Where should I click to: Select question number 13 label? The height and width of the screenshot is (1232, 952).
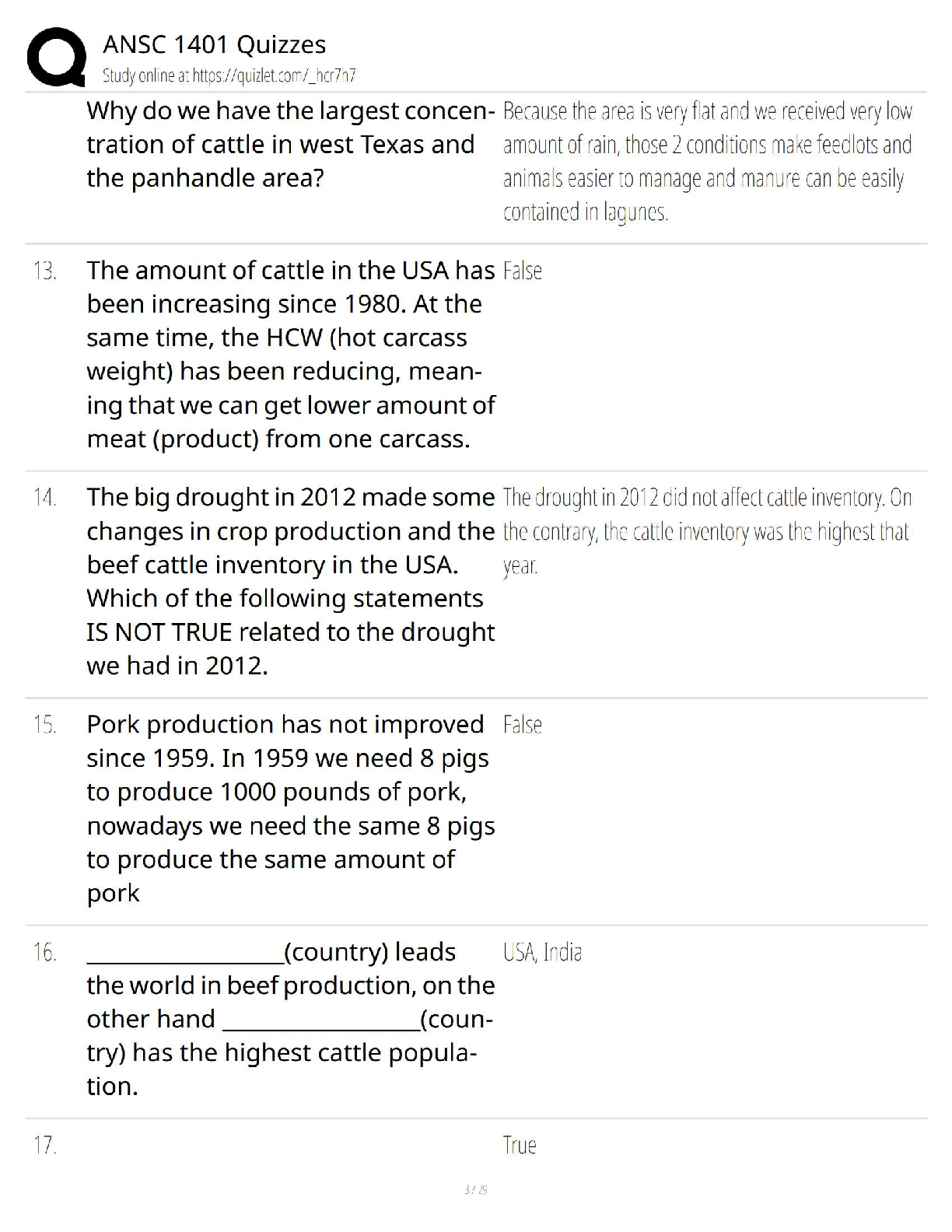(x=44, y=271)
